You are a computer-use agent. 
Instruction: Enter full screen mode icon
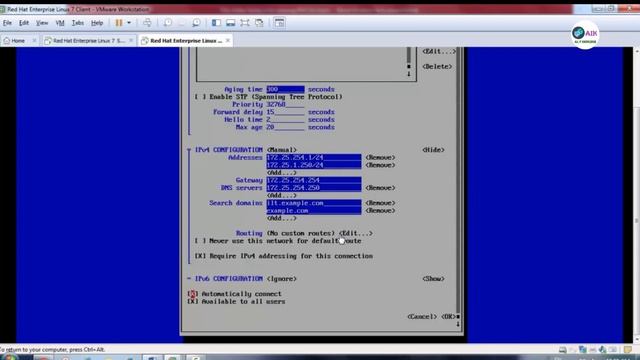[245, 23]
